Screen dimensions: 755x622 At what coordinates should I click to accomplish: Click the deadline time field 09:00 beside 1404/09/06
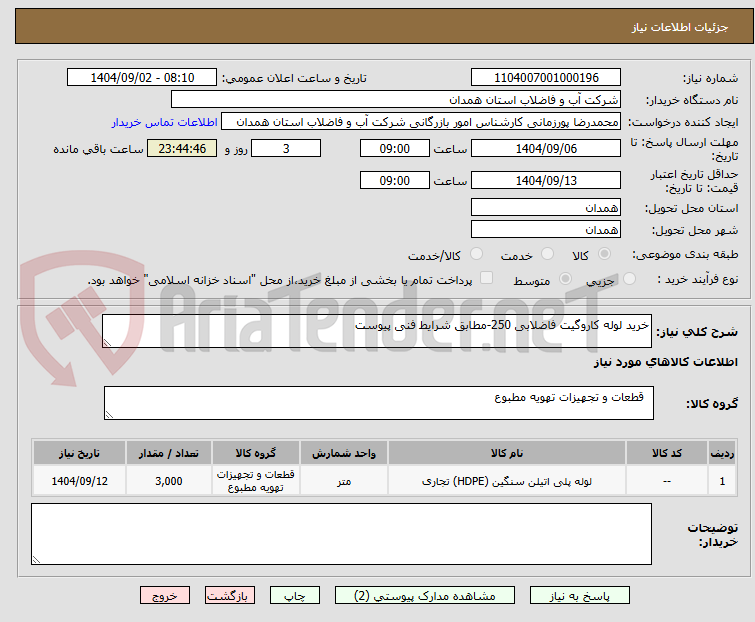pyautogui.click(x=394, y=148)
